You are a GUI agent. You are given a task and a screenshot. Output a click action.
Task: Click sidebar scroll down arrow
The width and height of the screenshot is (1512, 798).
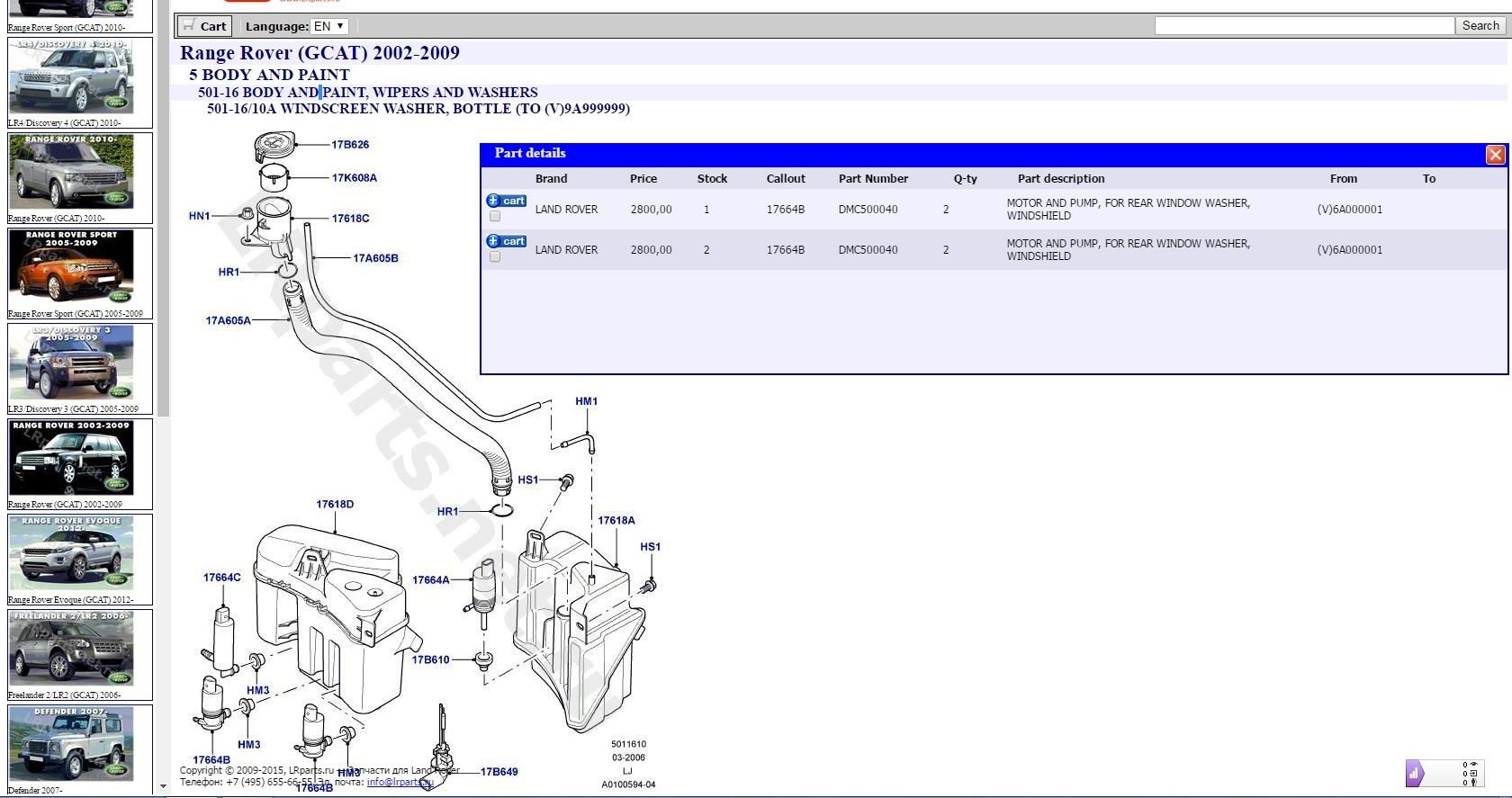pos(163,786)
